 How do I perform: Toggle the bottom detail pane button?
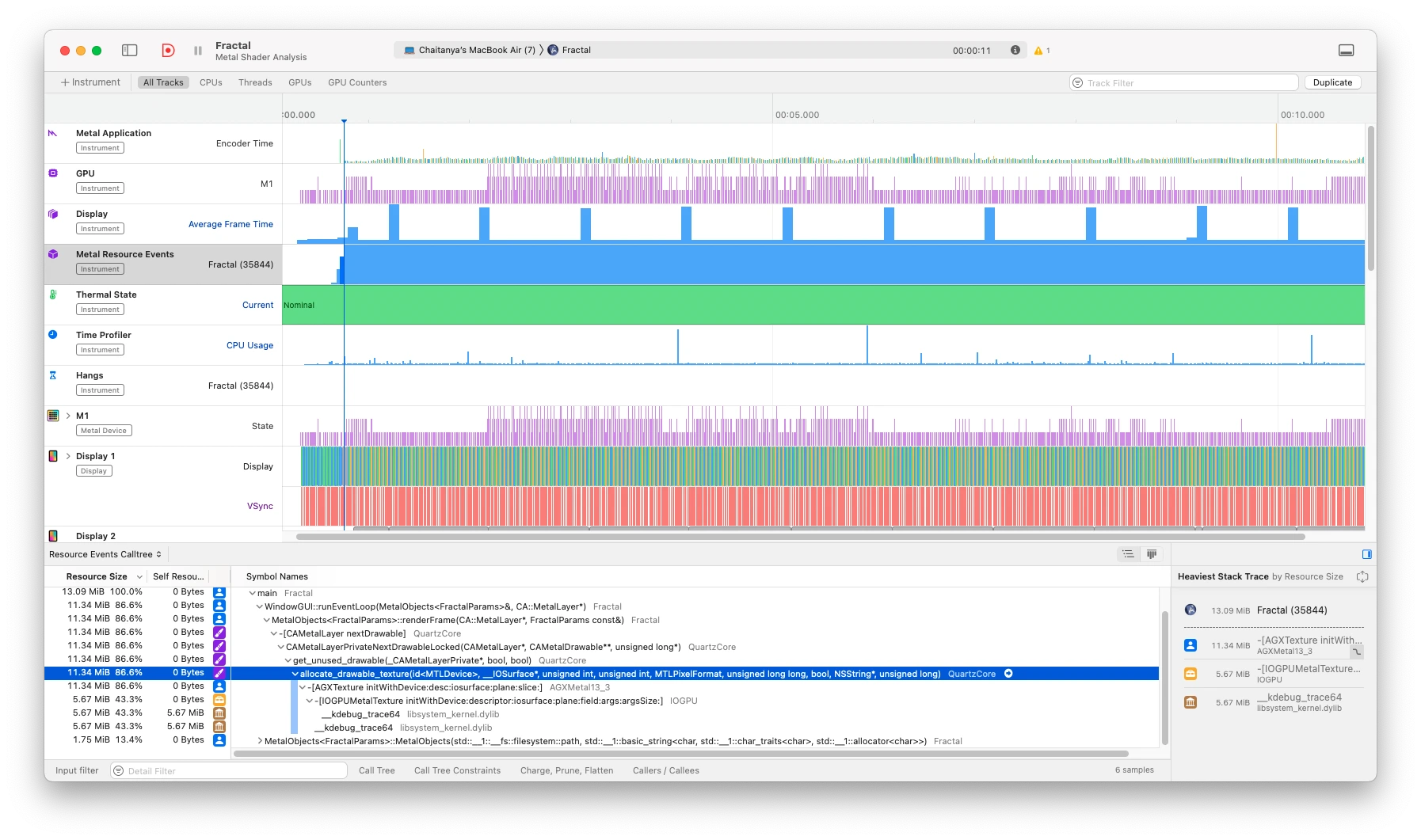(1346, 50)
